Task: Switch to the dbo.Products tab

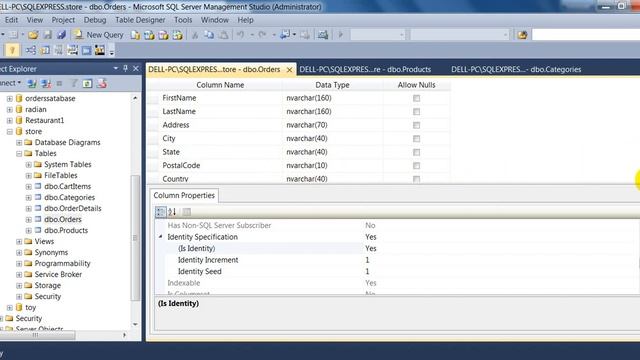Action: (x=365, y=69)
